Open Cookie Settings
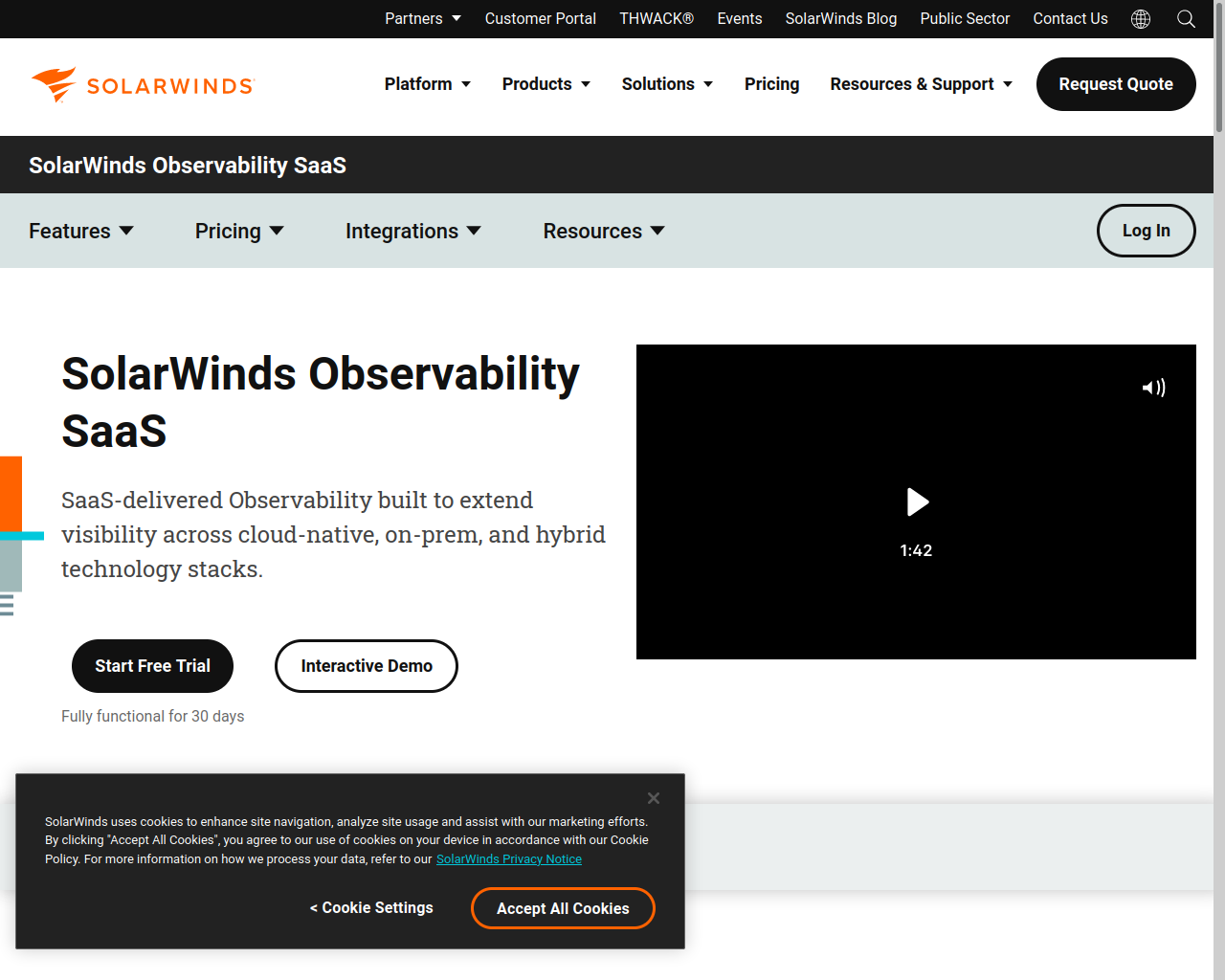This screenshot has width=1225, height=980. (x=371, y=908)
